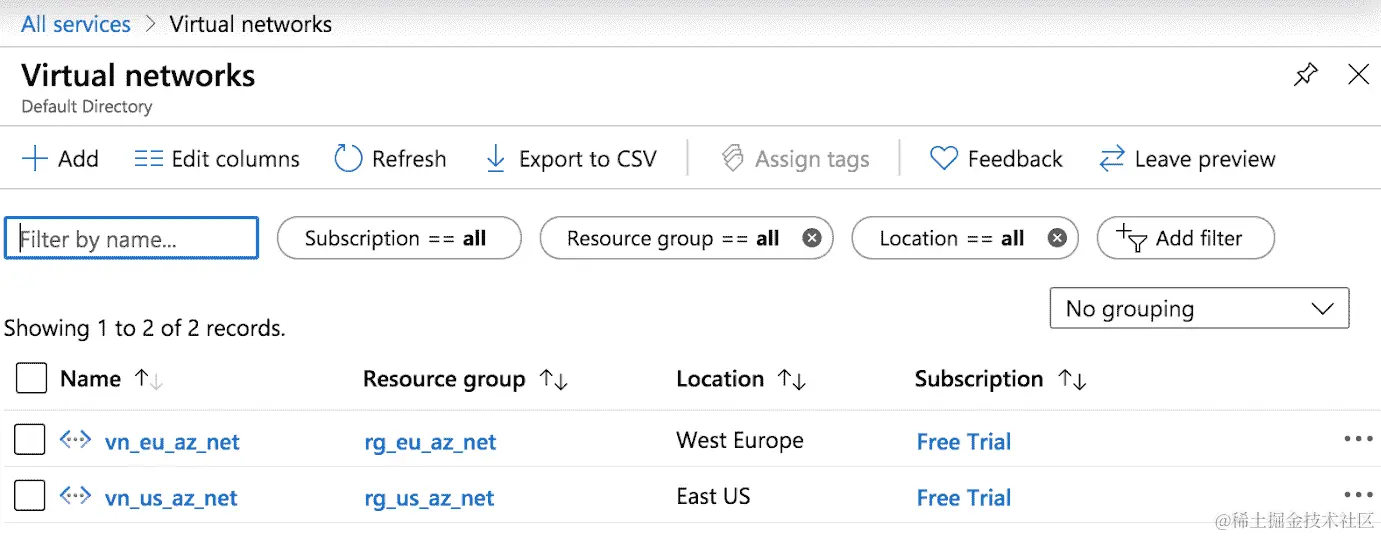
Task: Open Edit columns
Action: [217, 159]
